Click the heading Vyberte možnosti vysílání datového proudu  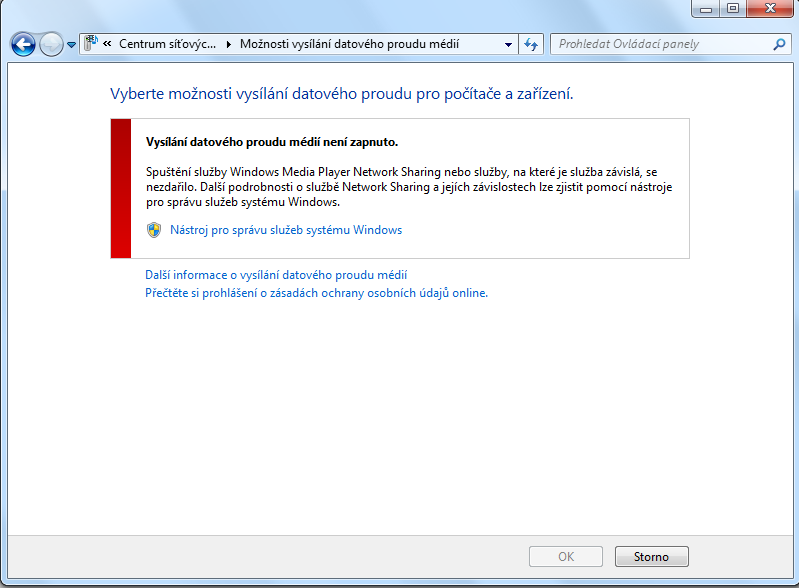coord(341,94)
